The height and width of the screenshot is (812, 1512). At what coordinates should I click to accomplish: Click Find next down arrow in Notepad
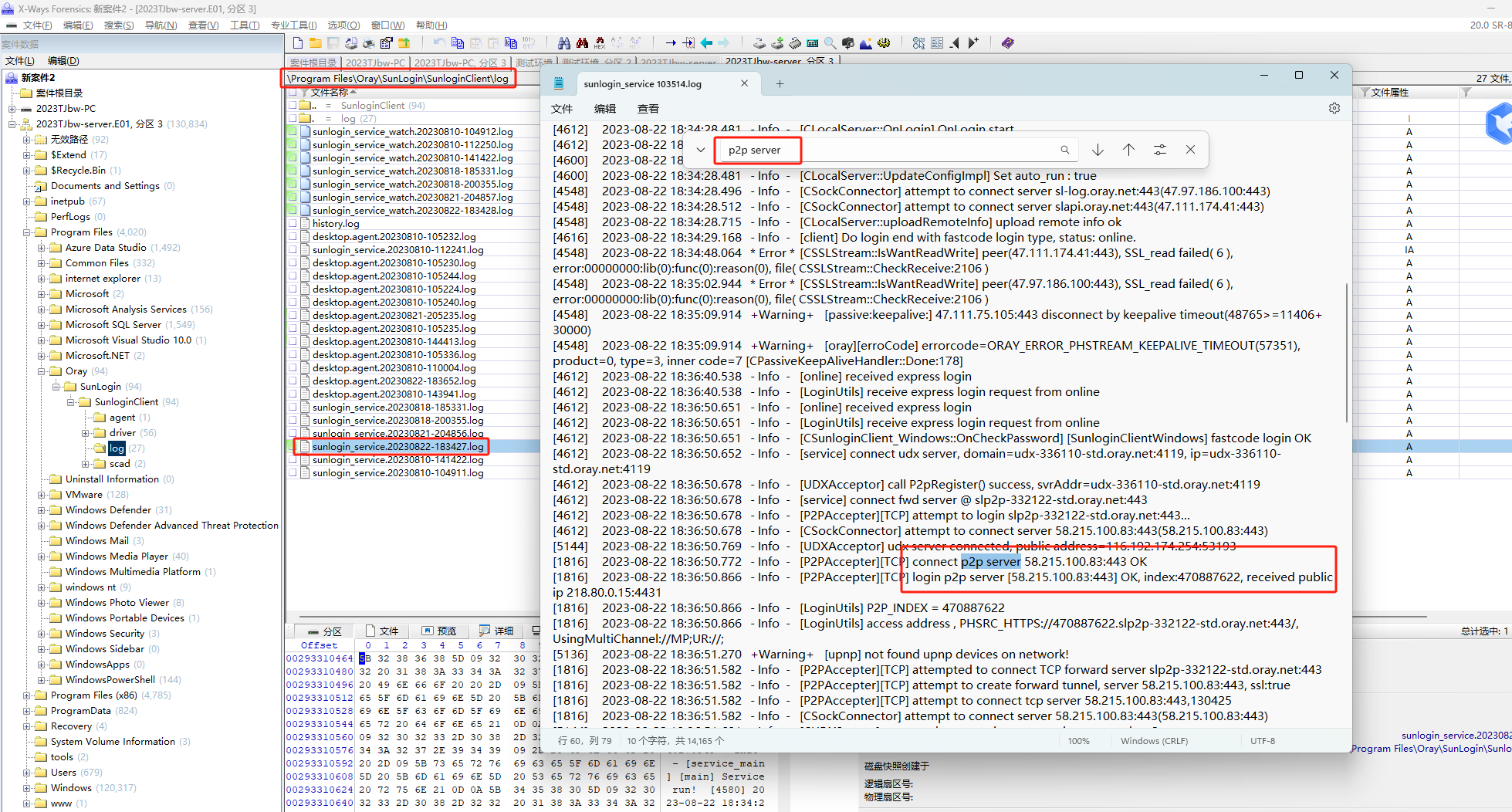point(1098,150)
